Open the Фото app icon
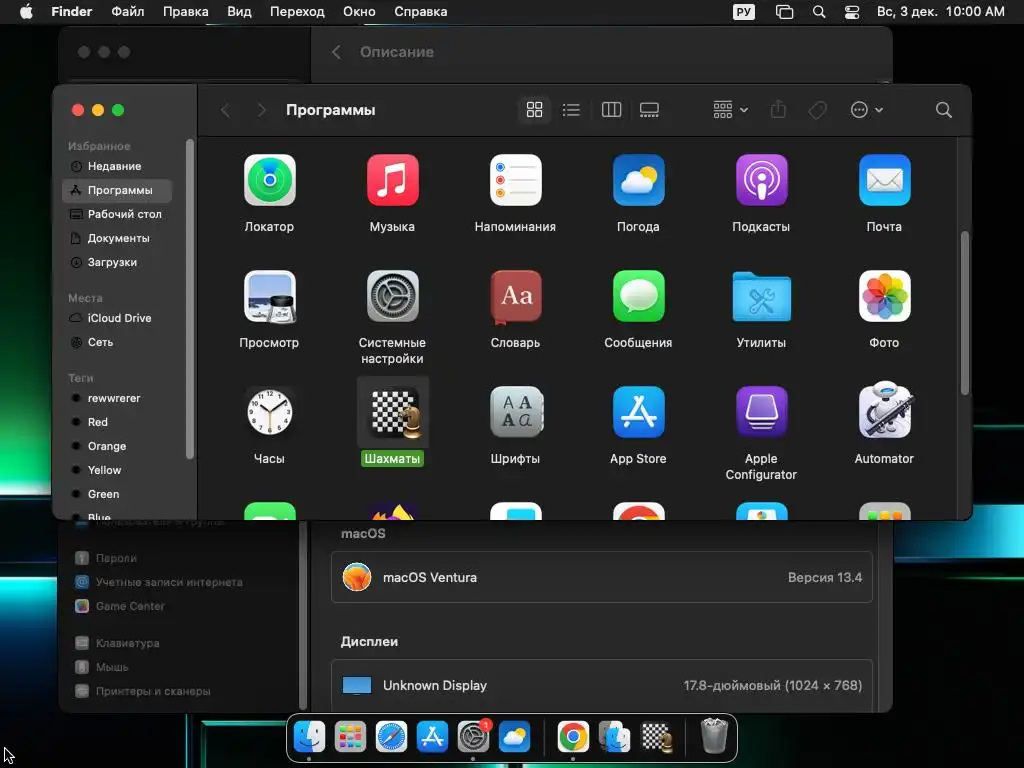 [x=884, y=296]
